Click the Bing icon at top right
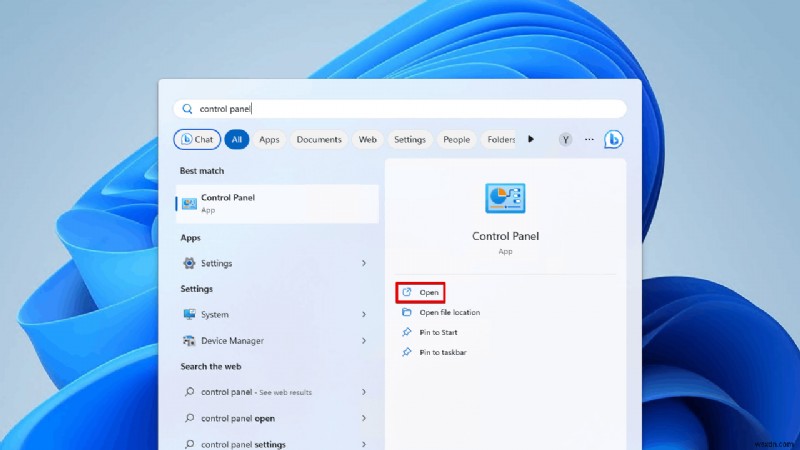Image resolution: width=800 pixels, height=450 pixels. click(x=613, y=139)
